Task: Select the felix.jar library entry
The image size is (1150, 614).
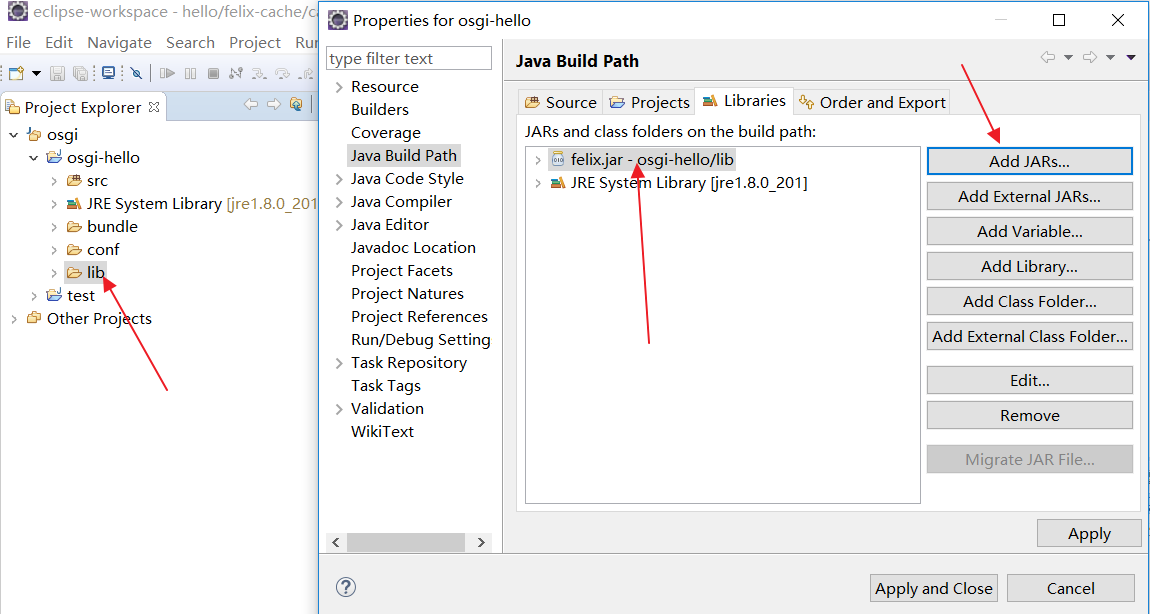Action: click(x=652, y=159)
